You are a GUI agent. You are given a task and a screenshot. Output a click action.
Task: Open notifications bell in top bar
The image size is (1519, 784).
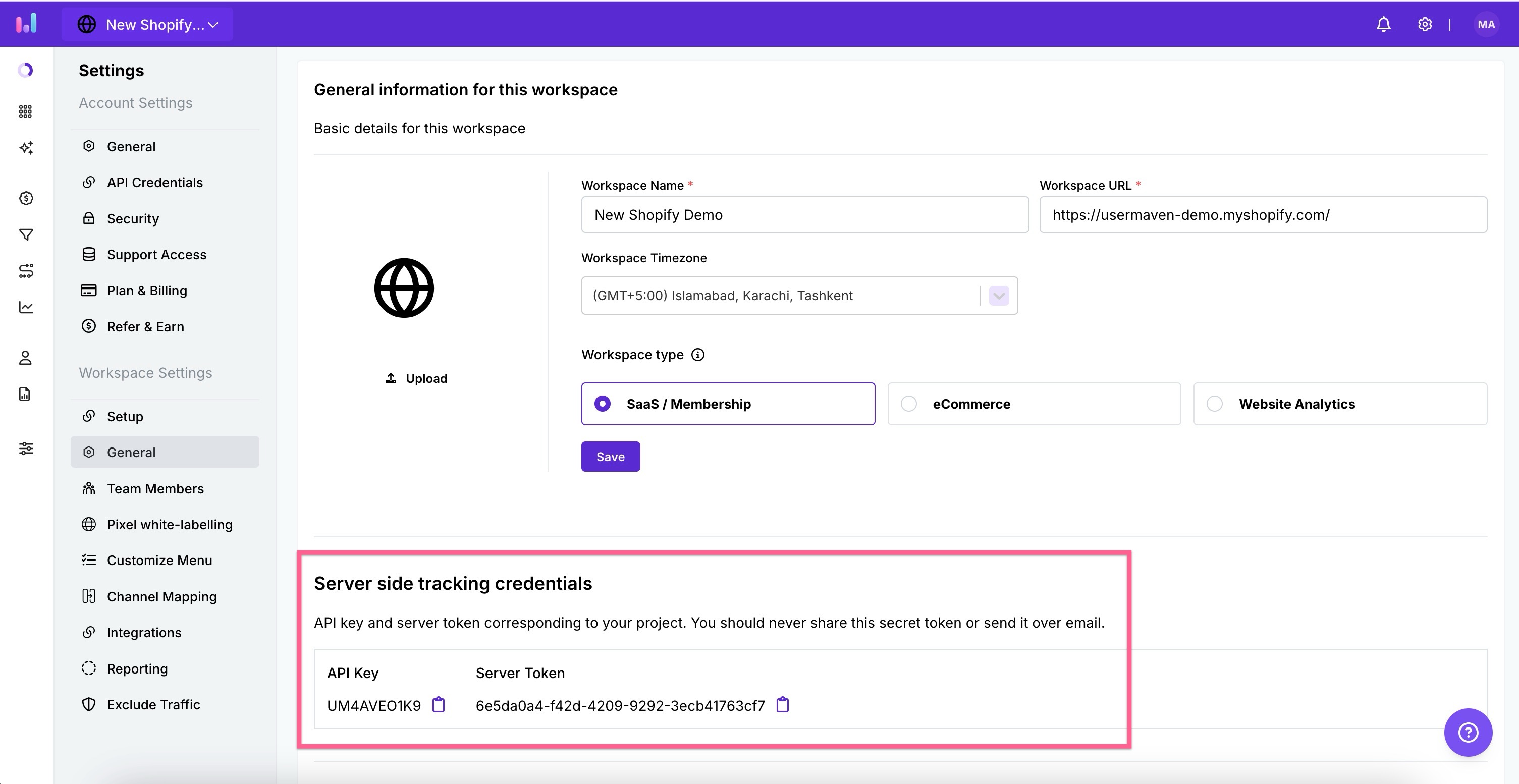[x=1383, y=24]
